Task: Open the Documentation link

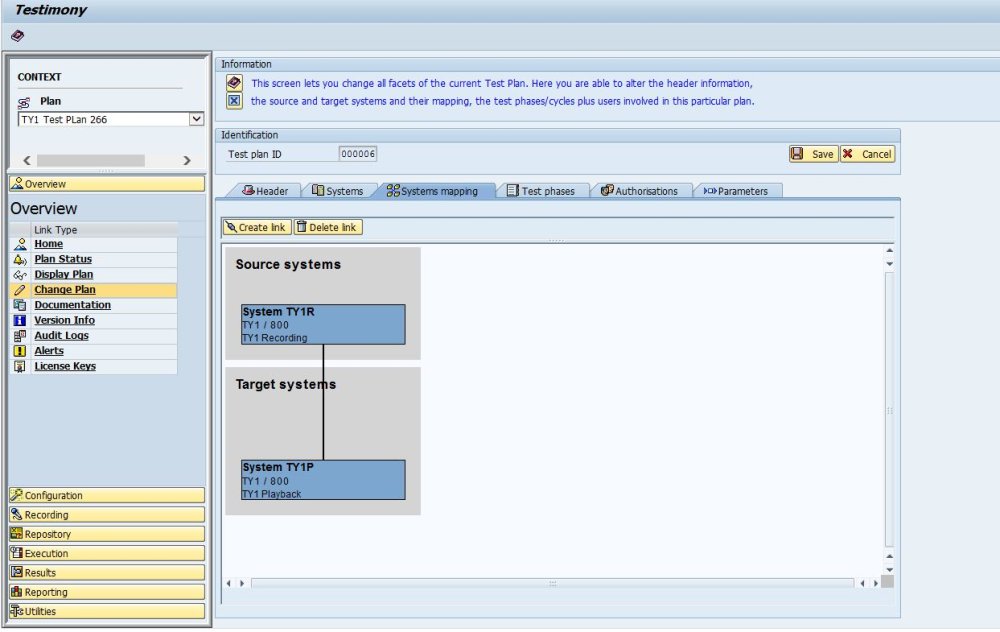Action: point(73,305)
